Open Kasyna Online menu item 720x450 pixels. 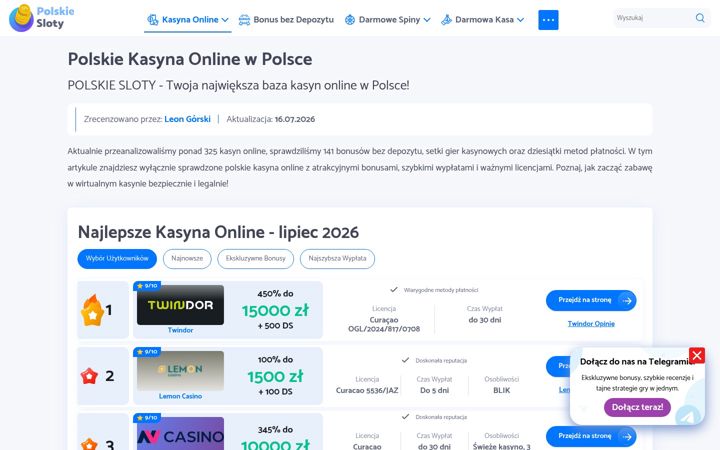pyautogui.click(x=188, y=20)
